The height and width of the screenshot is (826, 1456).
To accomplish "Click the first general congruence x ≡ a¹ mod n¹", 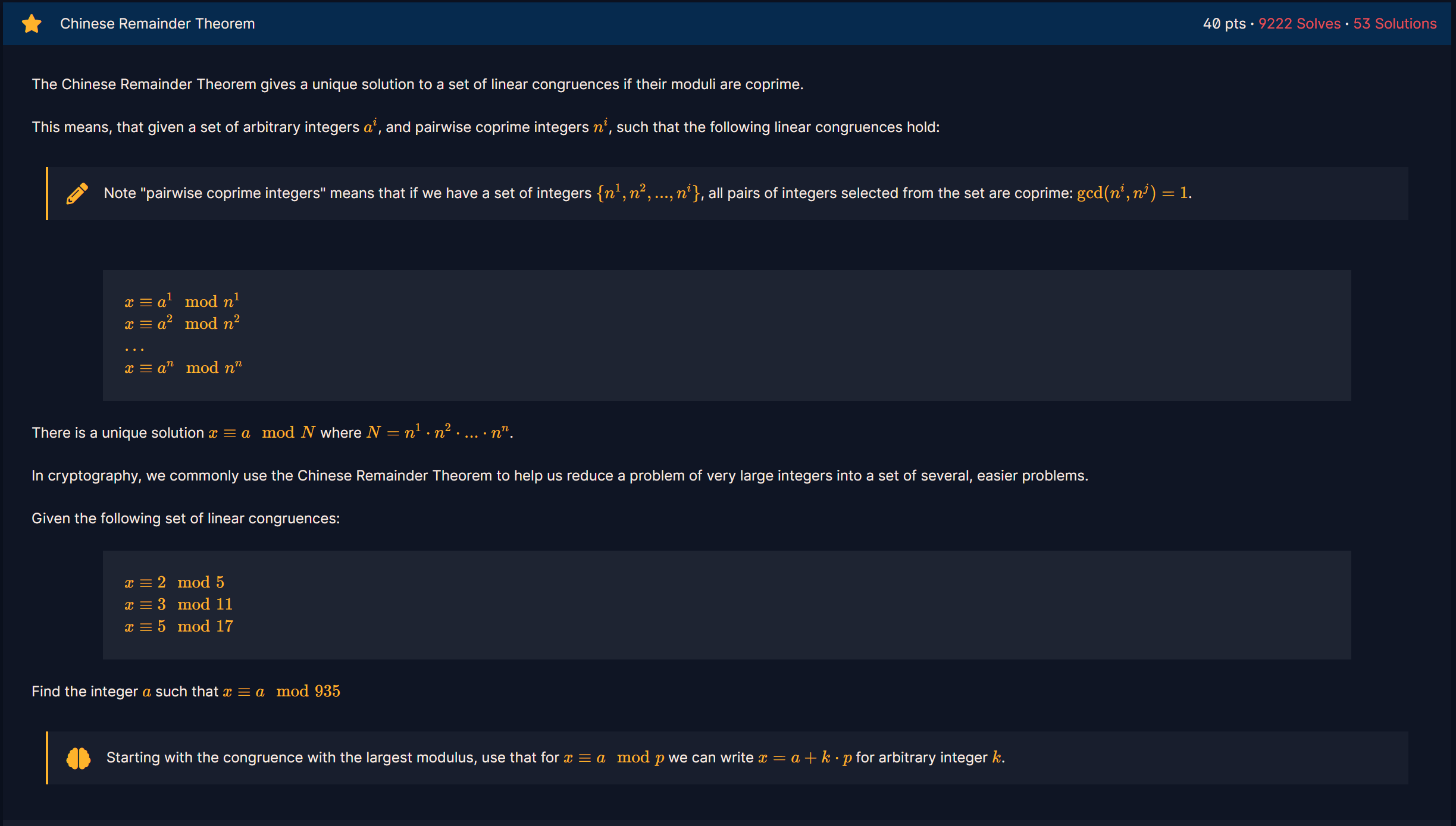I will click(x=182, y=301).
